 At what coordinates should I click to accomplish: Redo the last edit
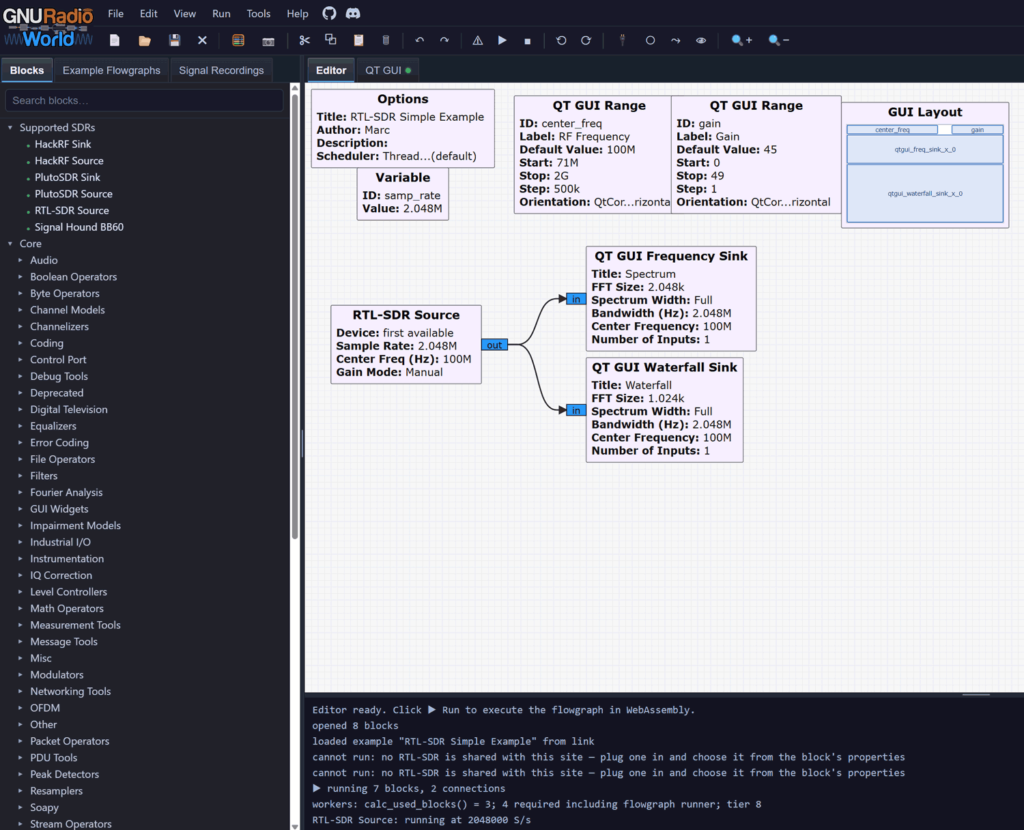445,40
